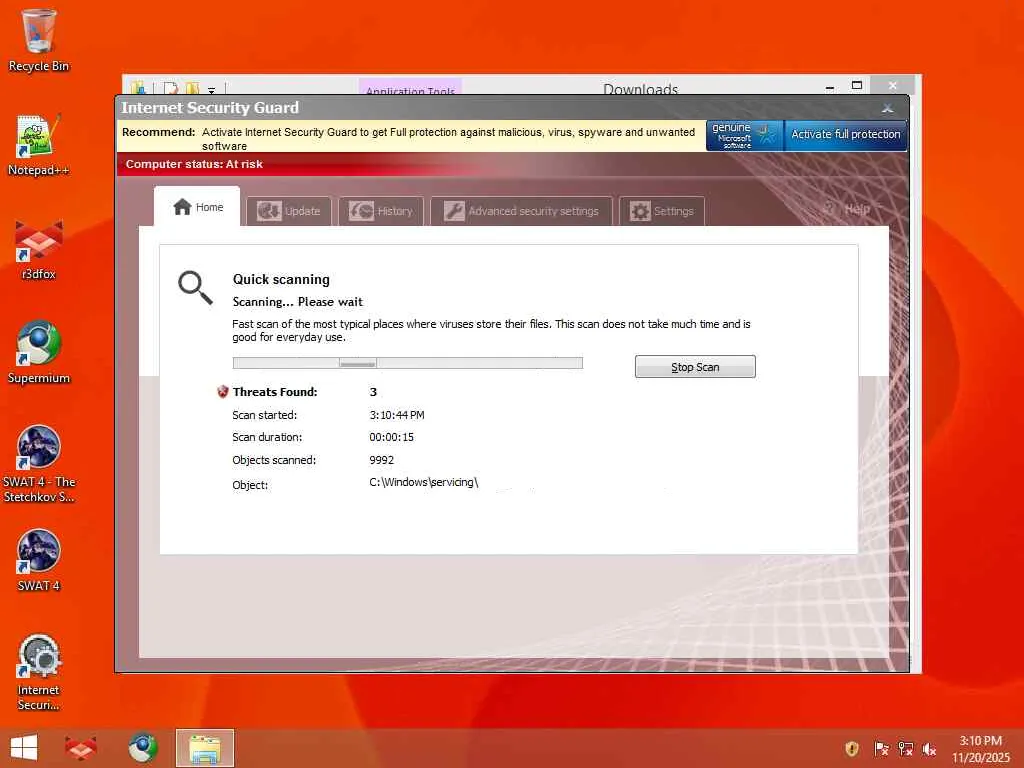Screen dimensions: 1024x768
Task: Launch Notepad++ from the desktop
Action: (x=39, y=145)
